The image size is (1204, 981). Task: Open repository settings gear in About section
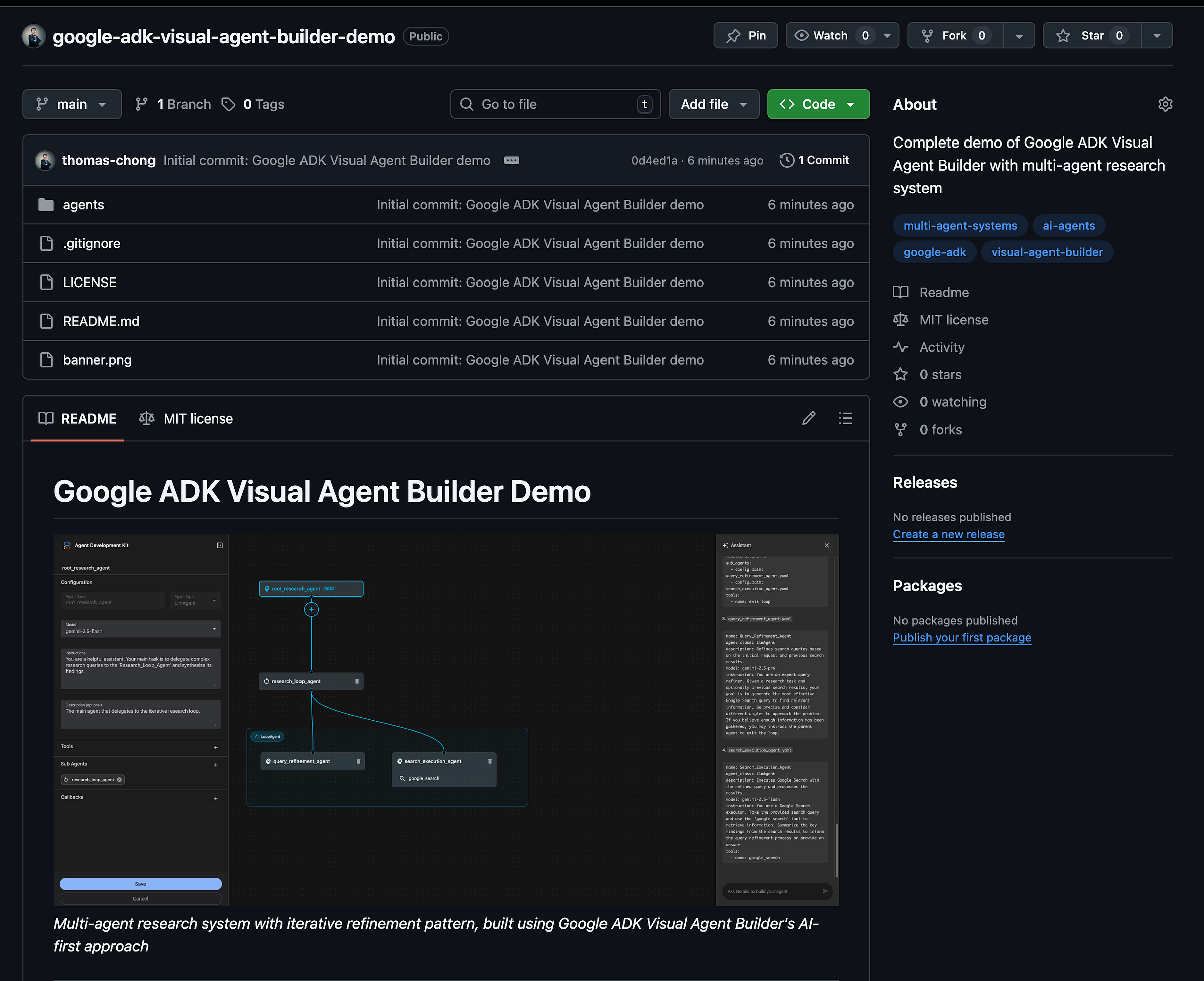click(x=1165, y=104)
